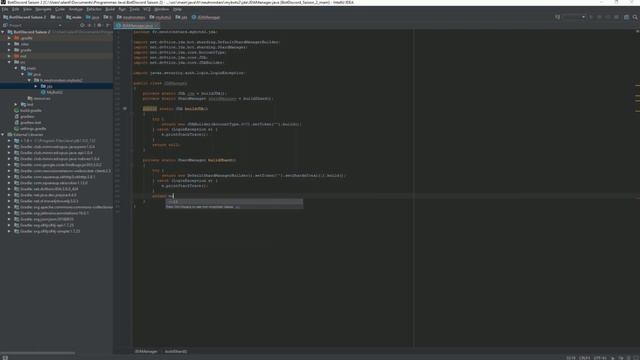
Task: Expand the Gradle: net.dv8tion:JDA library
Action: click(9, 189)
